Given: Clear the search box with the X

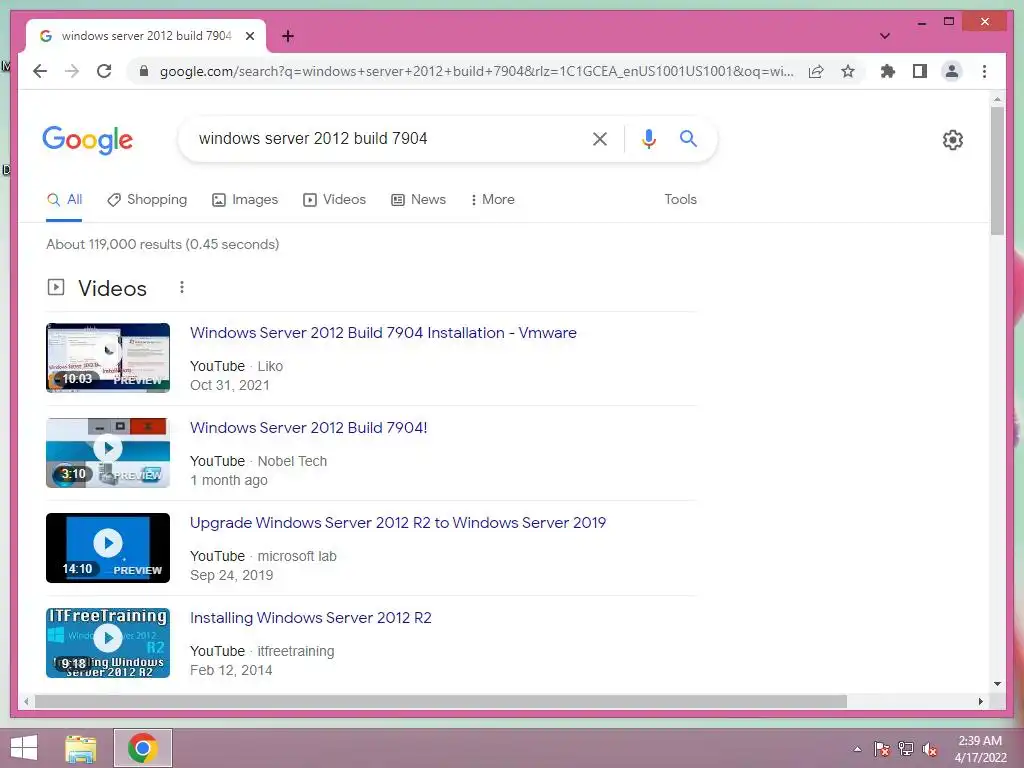Looking at the screenshot, I should 600,138.
